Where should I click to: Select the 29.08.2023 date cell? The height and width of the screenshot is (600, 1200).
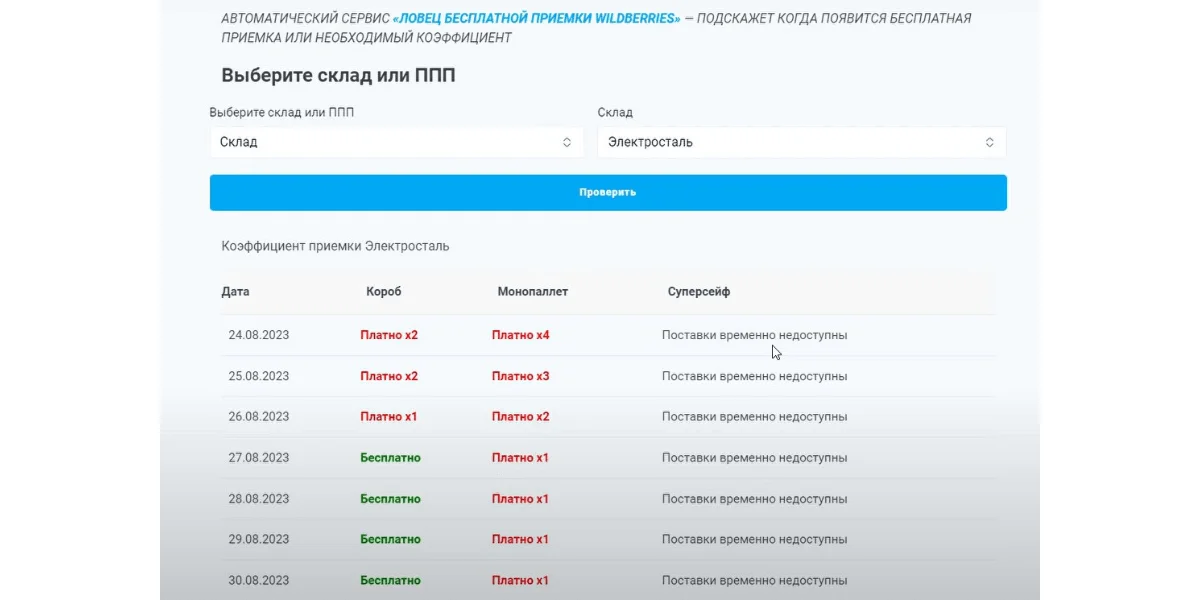click(x=259, y=539)
